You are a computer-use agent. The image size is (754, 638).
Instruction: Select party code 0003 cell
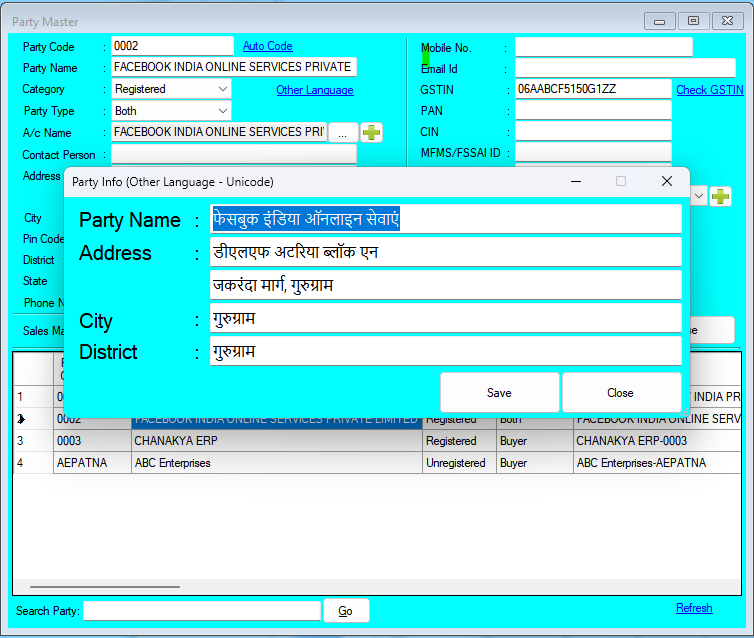(92, 441)
